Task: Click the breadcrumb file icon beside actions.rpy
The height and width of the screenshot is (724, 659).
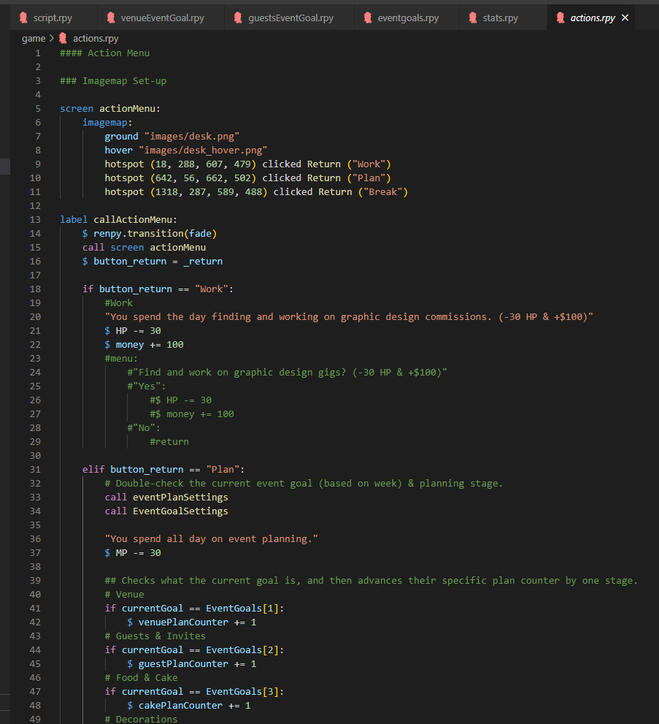Action: (63, 38)
